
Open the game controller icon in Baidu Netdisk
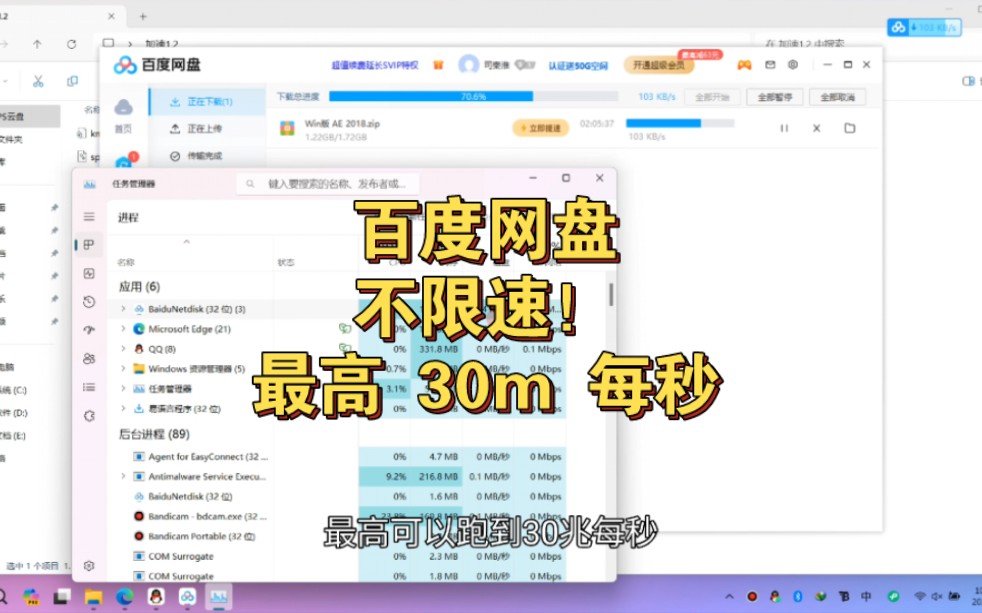pyautogui.click(x=744, y=64)
